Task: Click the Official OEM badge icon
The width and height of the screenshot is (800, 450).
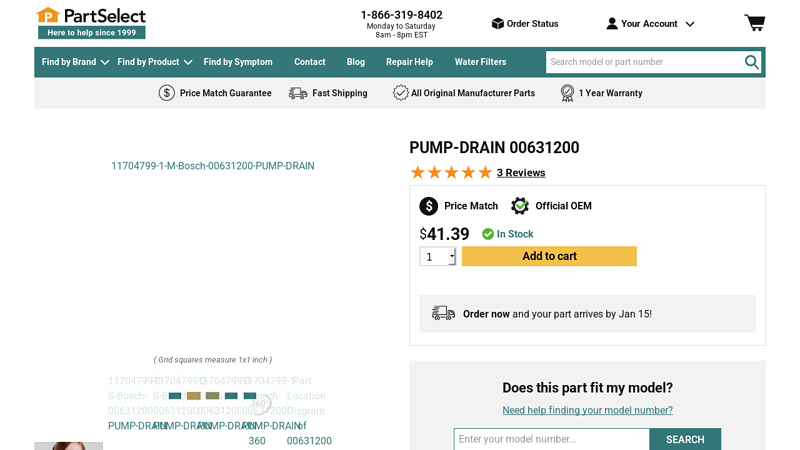Action: tap(520, 206)
